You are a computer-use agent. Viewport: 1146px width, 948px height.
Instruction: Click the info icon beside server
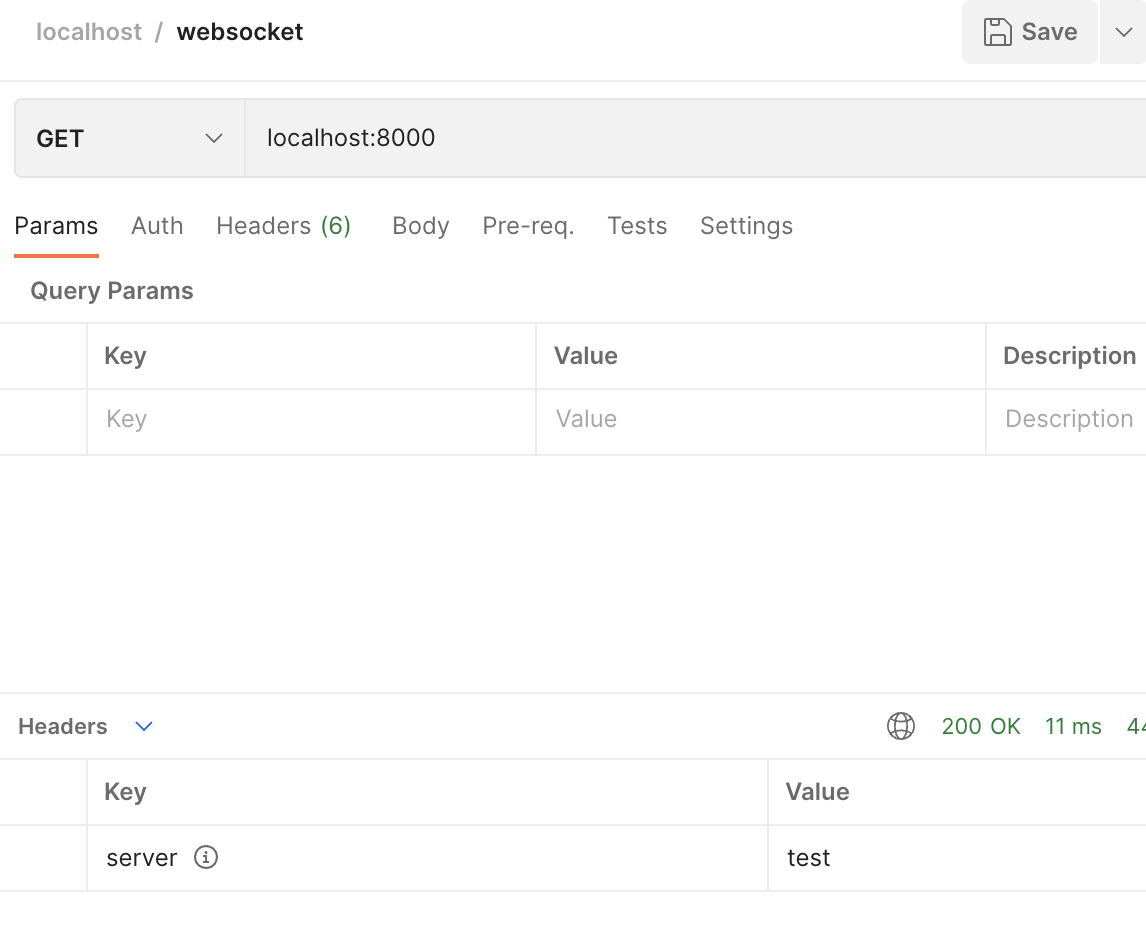tap(206, 857)
